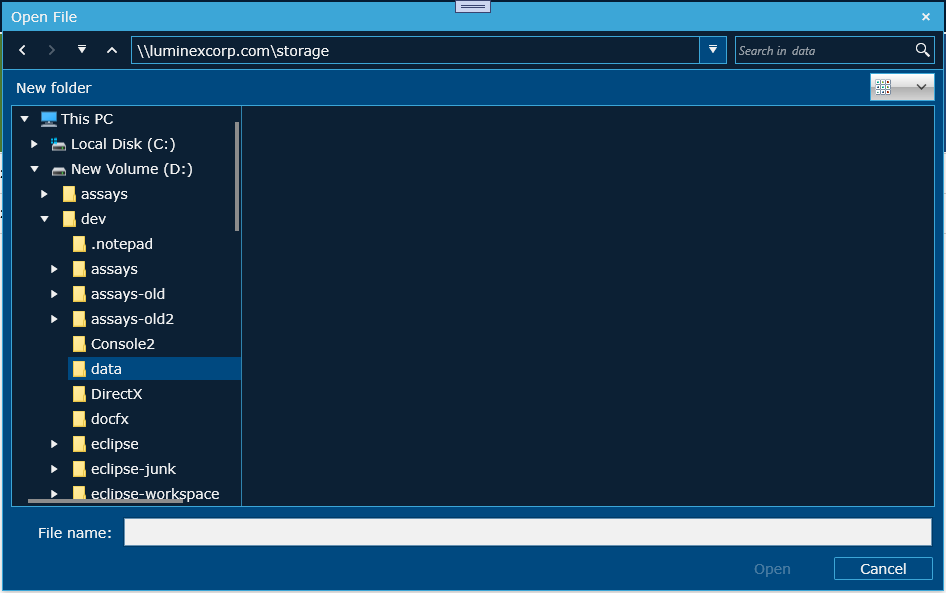Select the DirectX folder

116,394
